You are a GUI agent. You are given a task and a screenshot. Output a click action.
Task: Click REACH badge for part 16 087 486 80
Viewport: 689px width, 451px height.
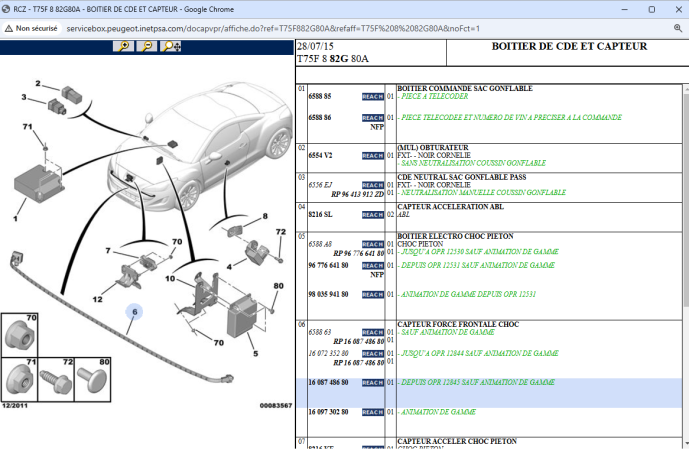373,383
